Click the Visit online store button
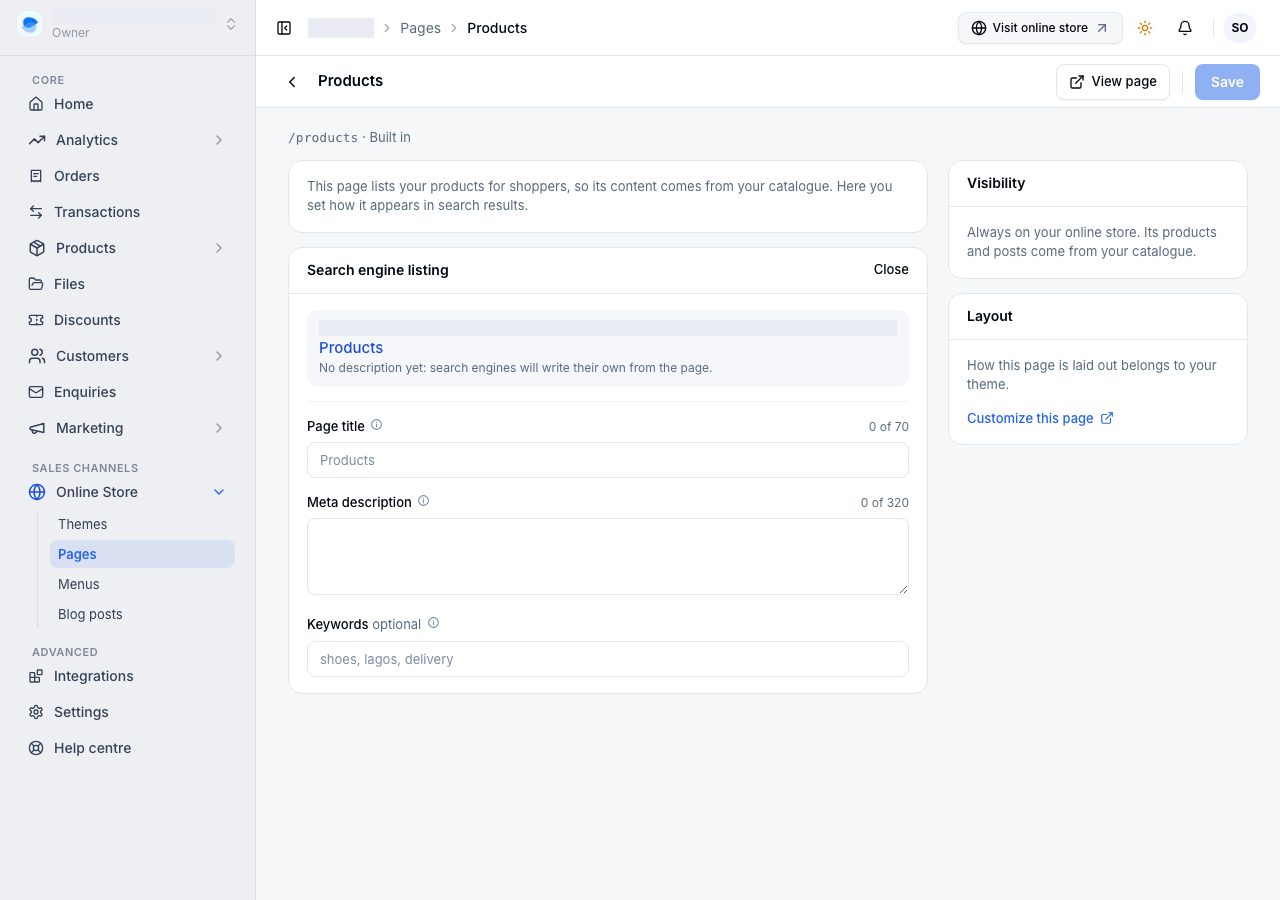1280x900 pixels. point(1040,28)
